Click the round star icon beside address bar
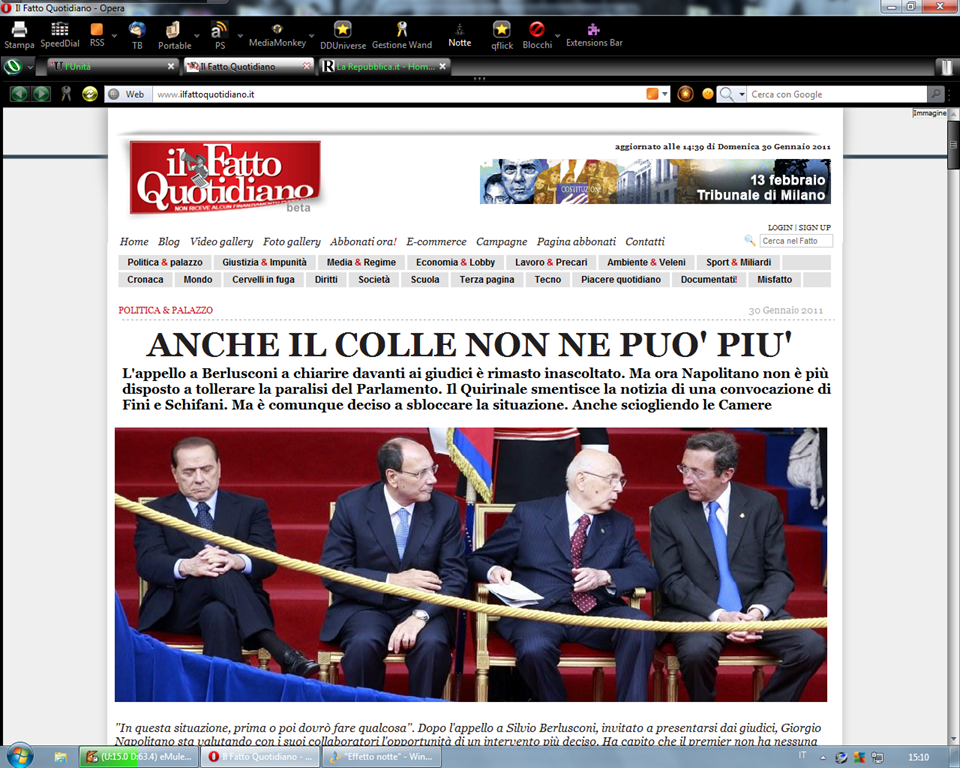Viewport: 960px width, 768px height. tap(685, 94)
